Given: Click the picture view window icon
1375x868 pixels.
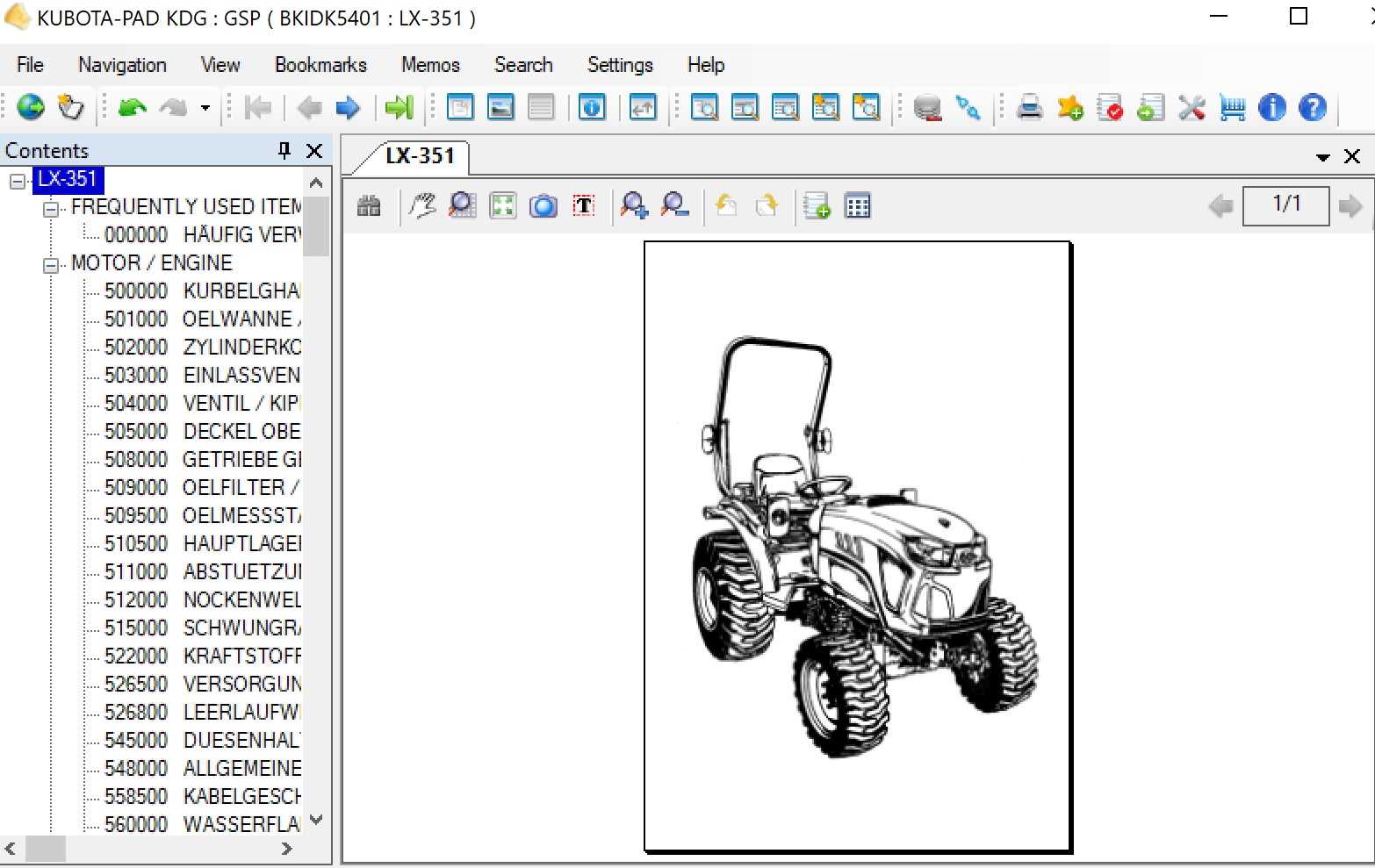Looking at the screenshot, I should tap(500, 108).
